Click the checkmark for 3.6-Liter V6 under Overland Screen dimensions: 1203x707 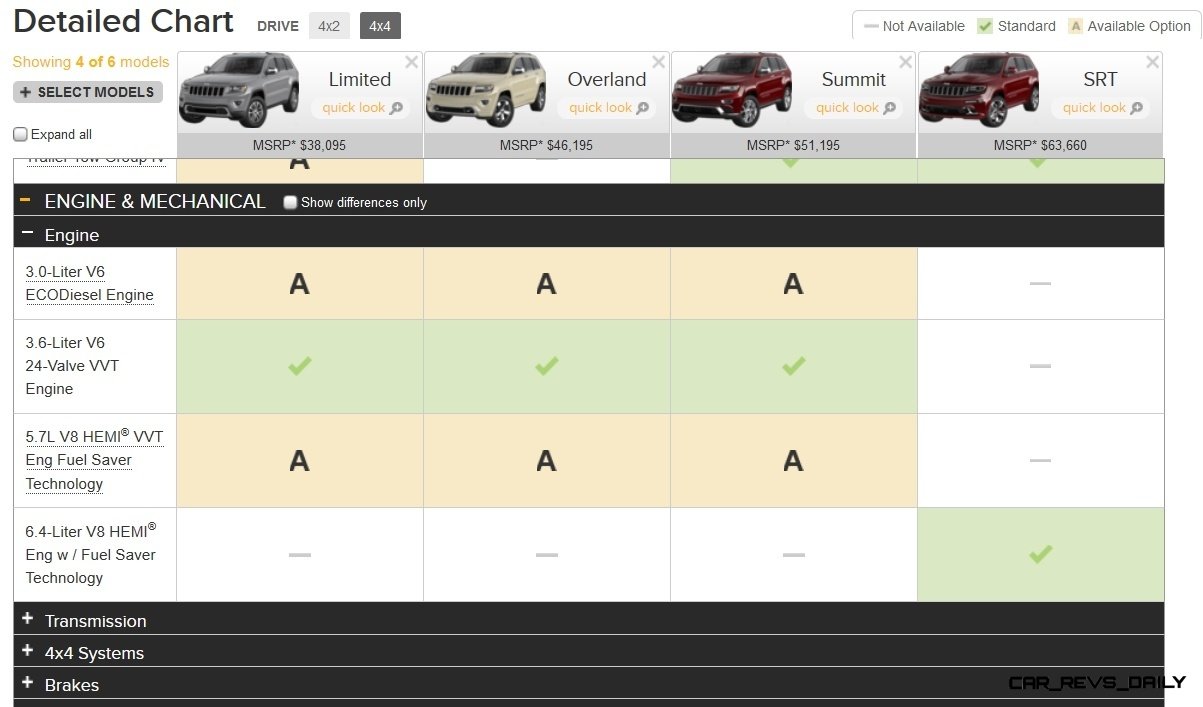(546, 366)
